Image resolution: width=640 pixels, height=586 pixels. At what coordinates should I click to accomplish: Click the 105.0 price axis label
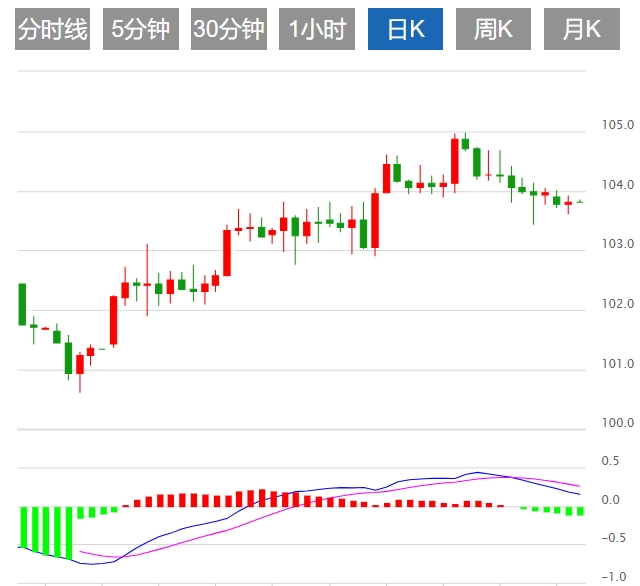coord(618,125)
